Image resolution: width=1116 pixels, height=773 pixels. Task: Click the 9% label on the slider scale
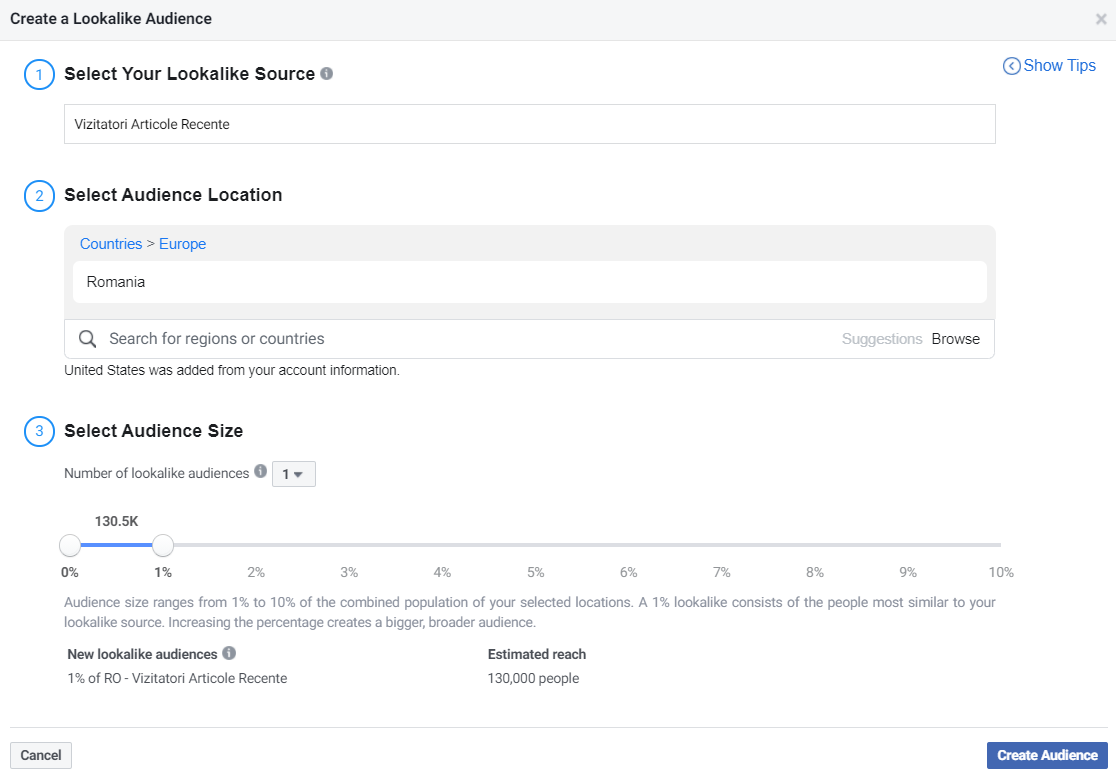coord(908,572)
